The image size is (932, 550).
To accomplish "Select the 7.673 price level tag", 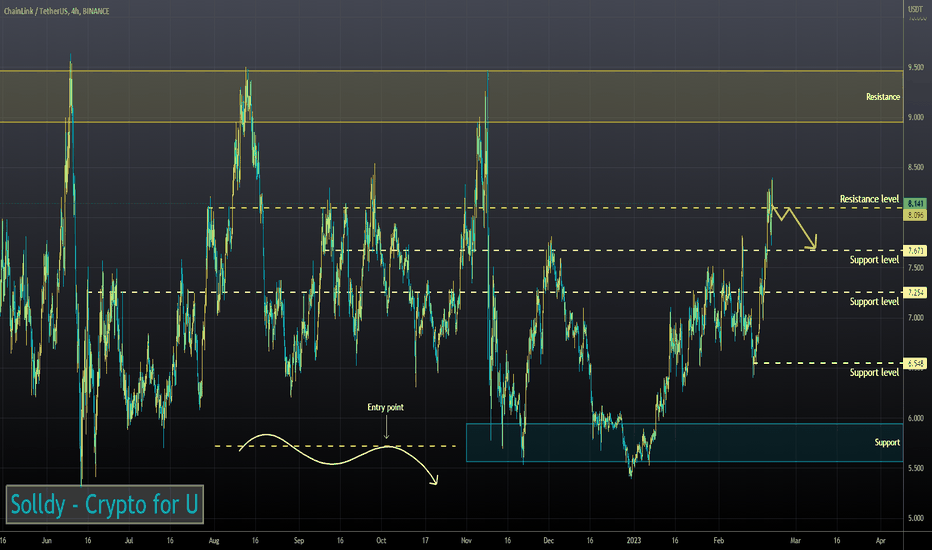I will pos(915,251).
